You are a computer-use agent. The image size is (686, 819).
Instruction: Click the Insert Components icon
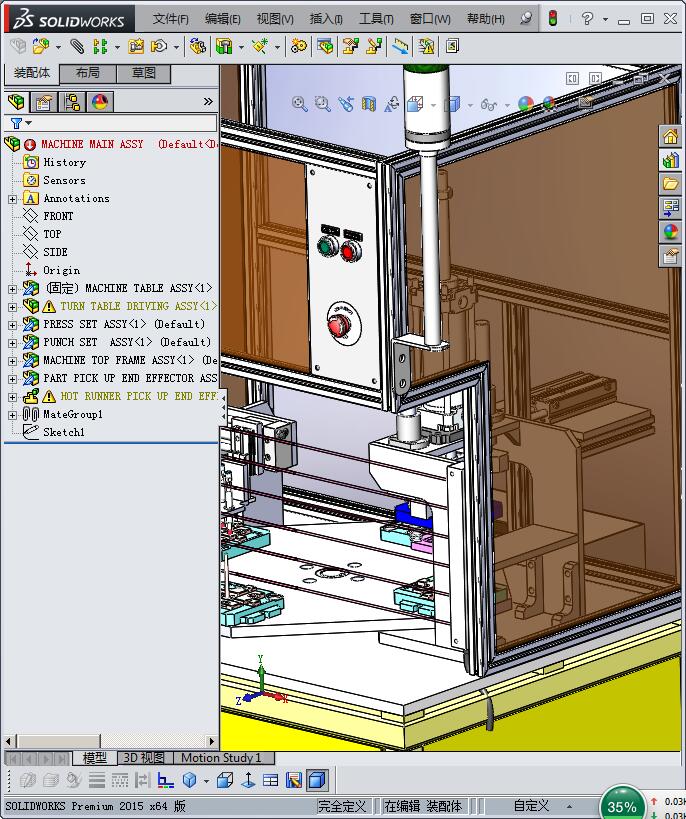[41, 46]
